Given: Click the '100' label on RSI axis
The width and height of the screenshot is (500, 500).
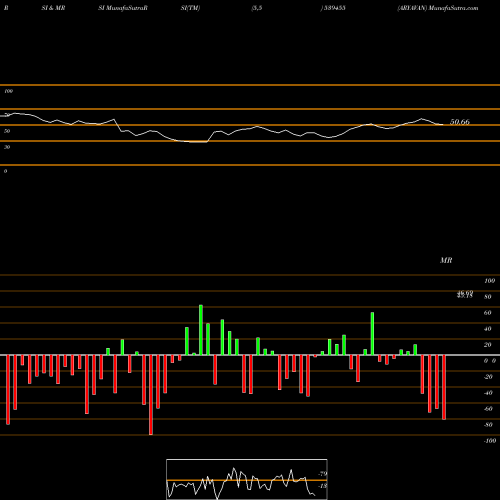Looking at the screenshot, I should 8,91.
